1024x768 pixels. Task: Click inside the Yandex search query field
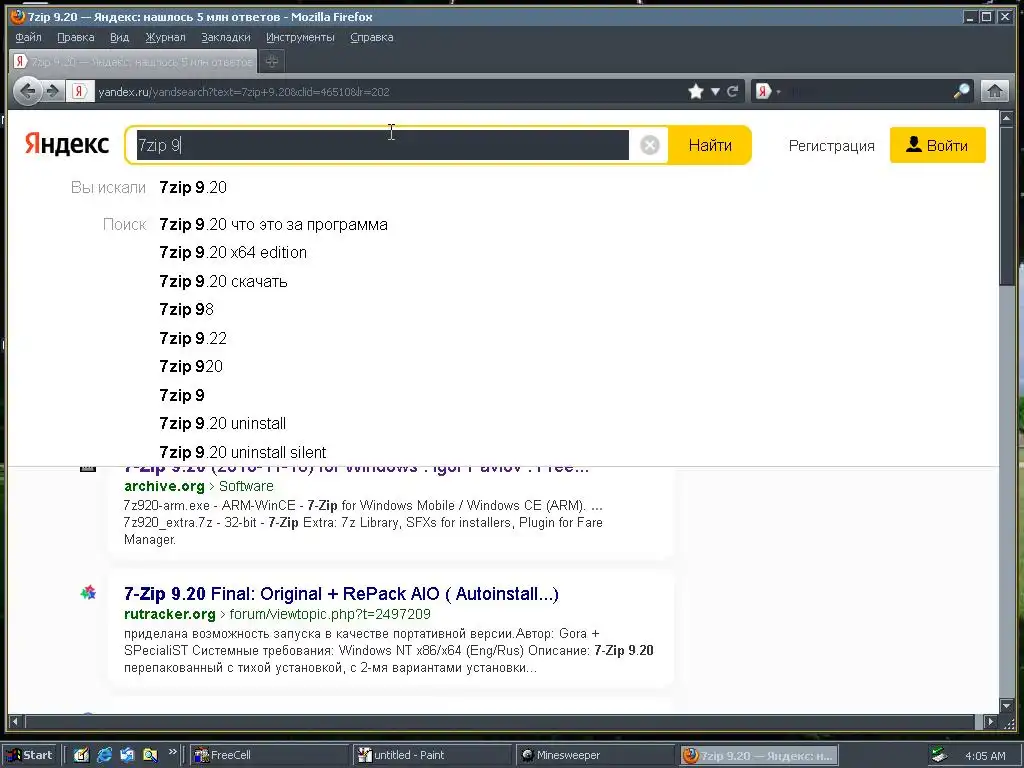click(x=383, y=145)
